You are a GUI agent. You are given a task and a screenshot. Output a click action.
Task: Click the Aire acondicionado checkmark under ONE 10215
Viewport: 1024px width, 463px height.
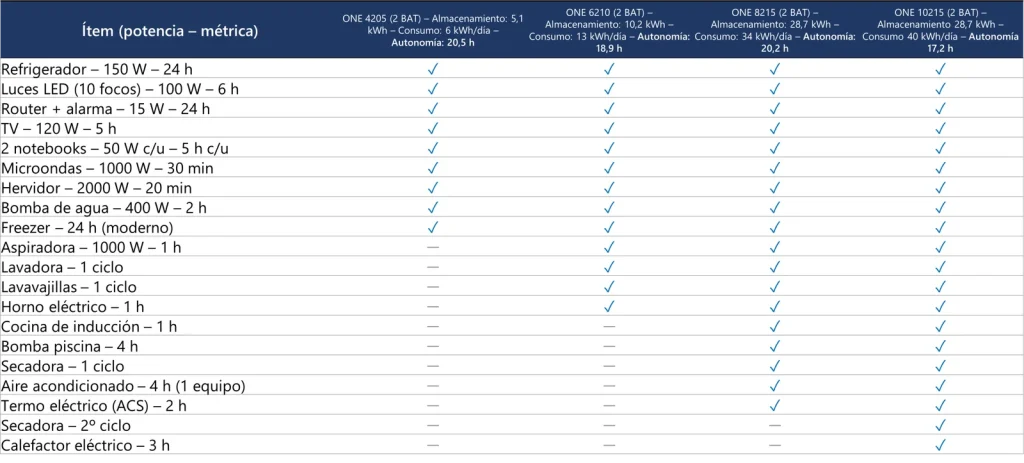[940, 386]
